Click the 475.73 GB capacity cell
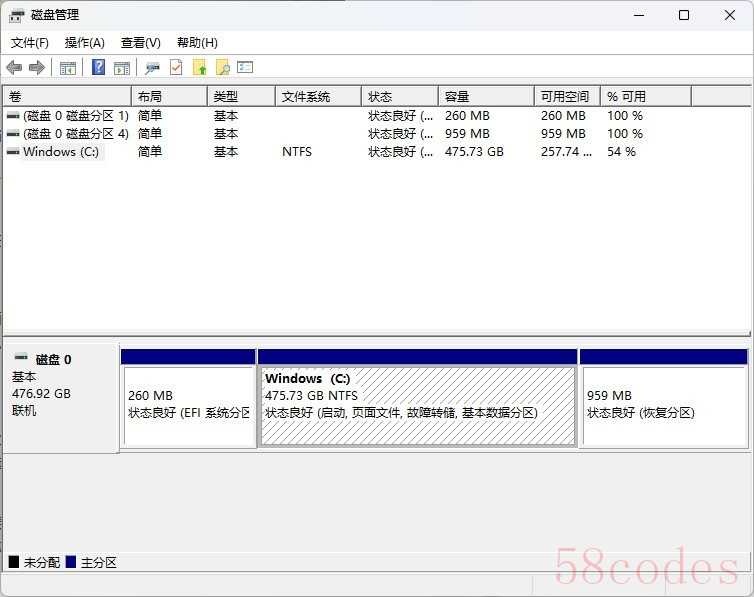 point(474,152)
